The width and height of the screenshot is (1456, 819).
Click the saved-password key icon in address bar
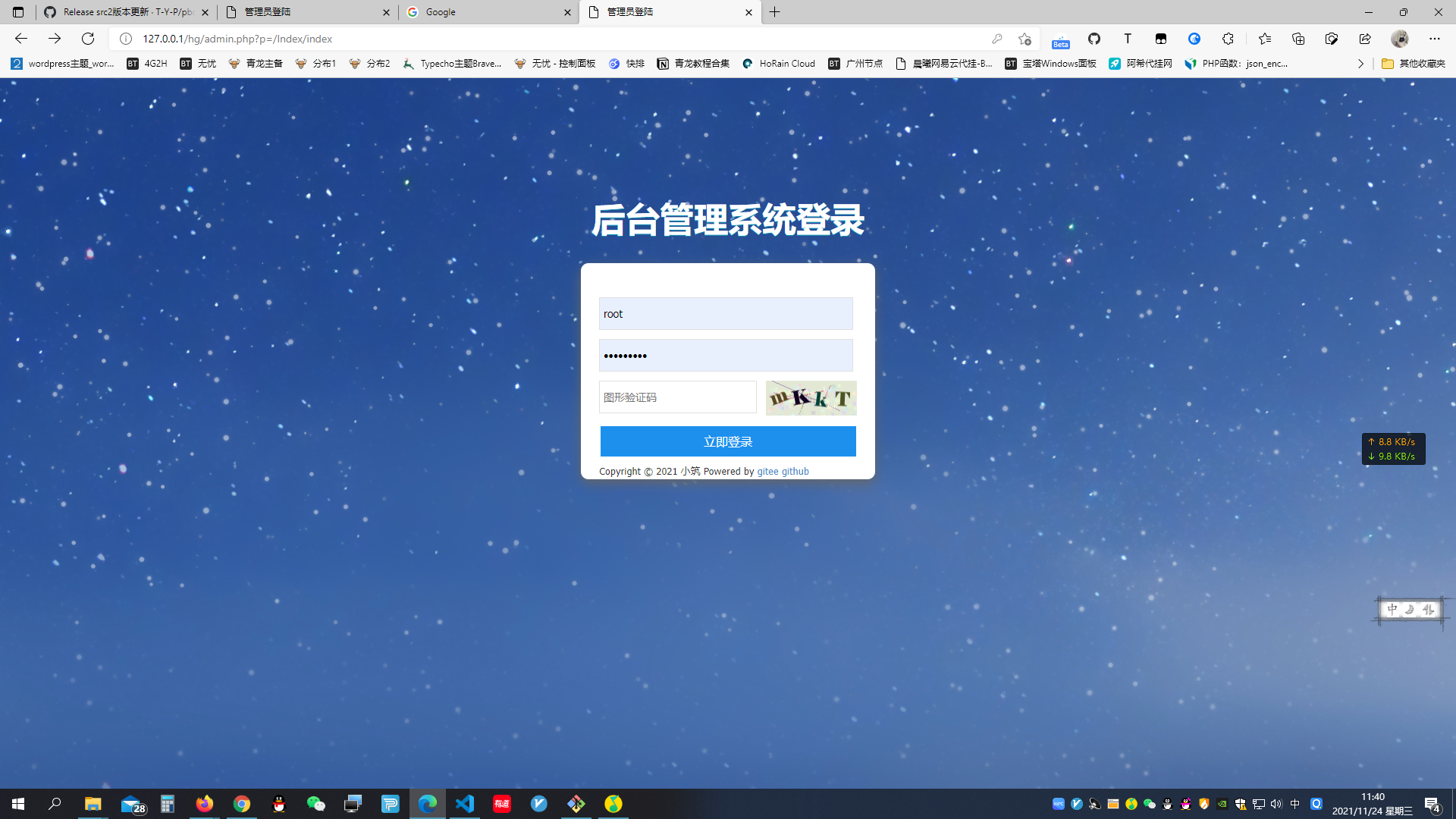[x=996, y=39]
